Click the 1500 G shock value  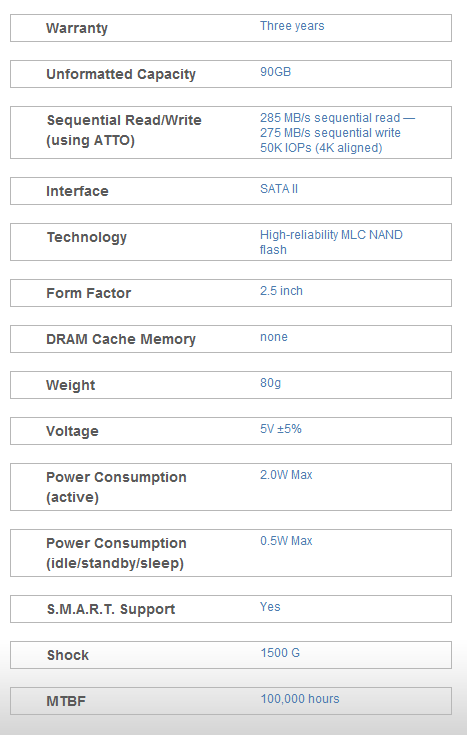coord(280,653)
